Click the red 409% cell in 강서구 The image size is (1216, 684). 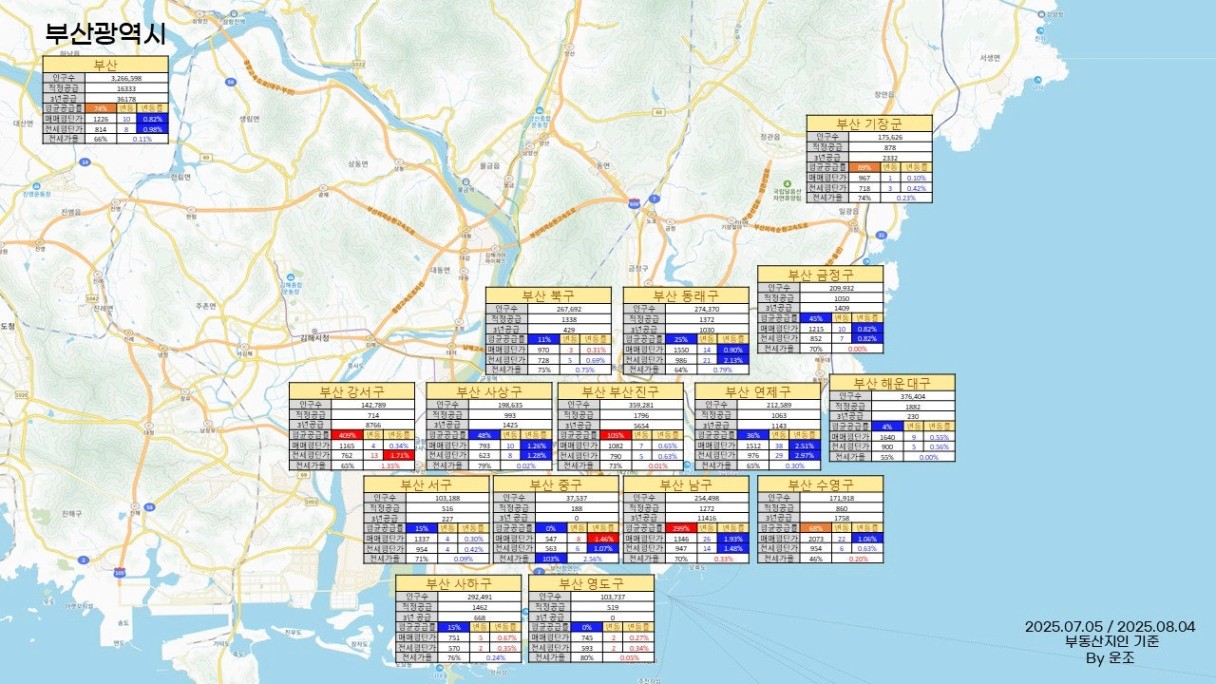click(x=348, y=436)
